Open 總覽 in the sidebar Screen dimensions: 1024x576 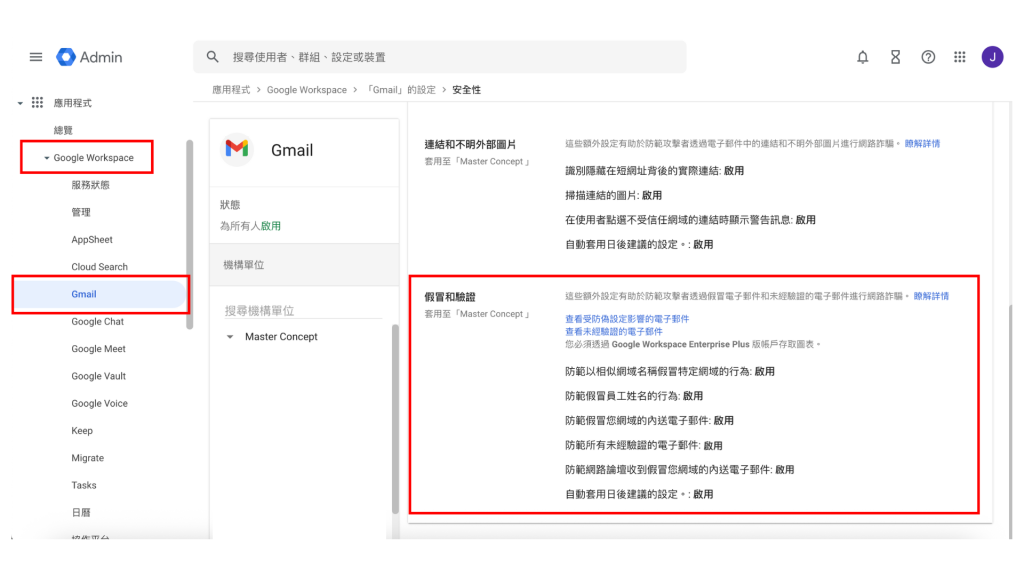[63, 131]
